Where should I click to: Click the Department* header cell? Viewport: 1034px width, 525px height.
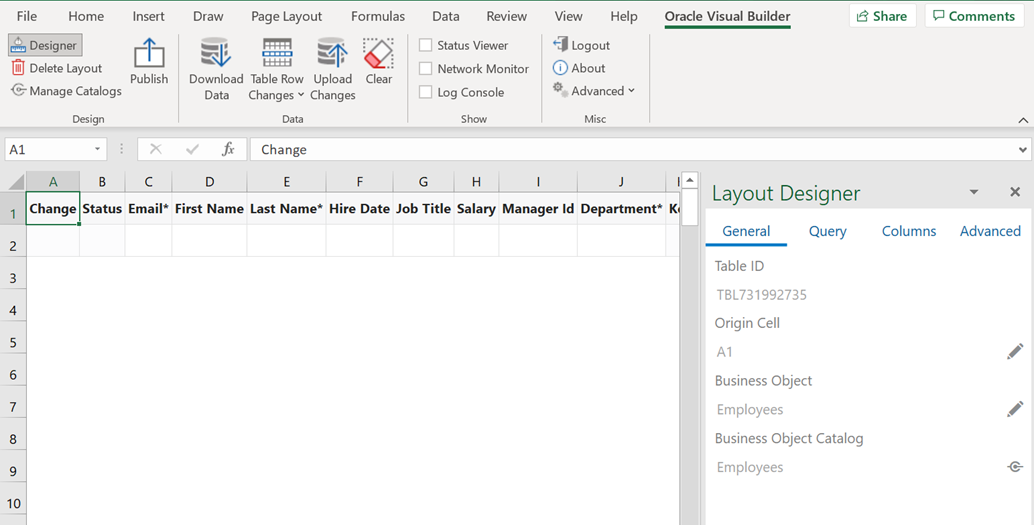pyautogui.click(x=621, y=208)
